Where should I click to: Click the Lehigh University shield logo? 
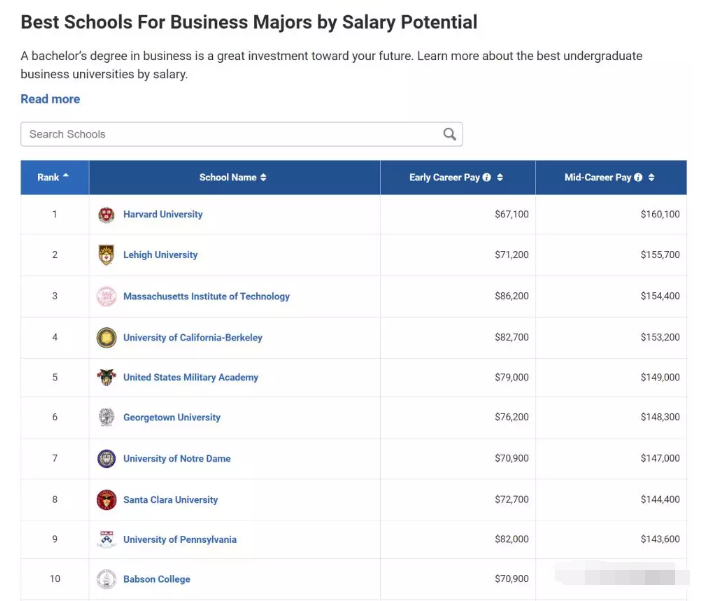(x=106, y=255)
